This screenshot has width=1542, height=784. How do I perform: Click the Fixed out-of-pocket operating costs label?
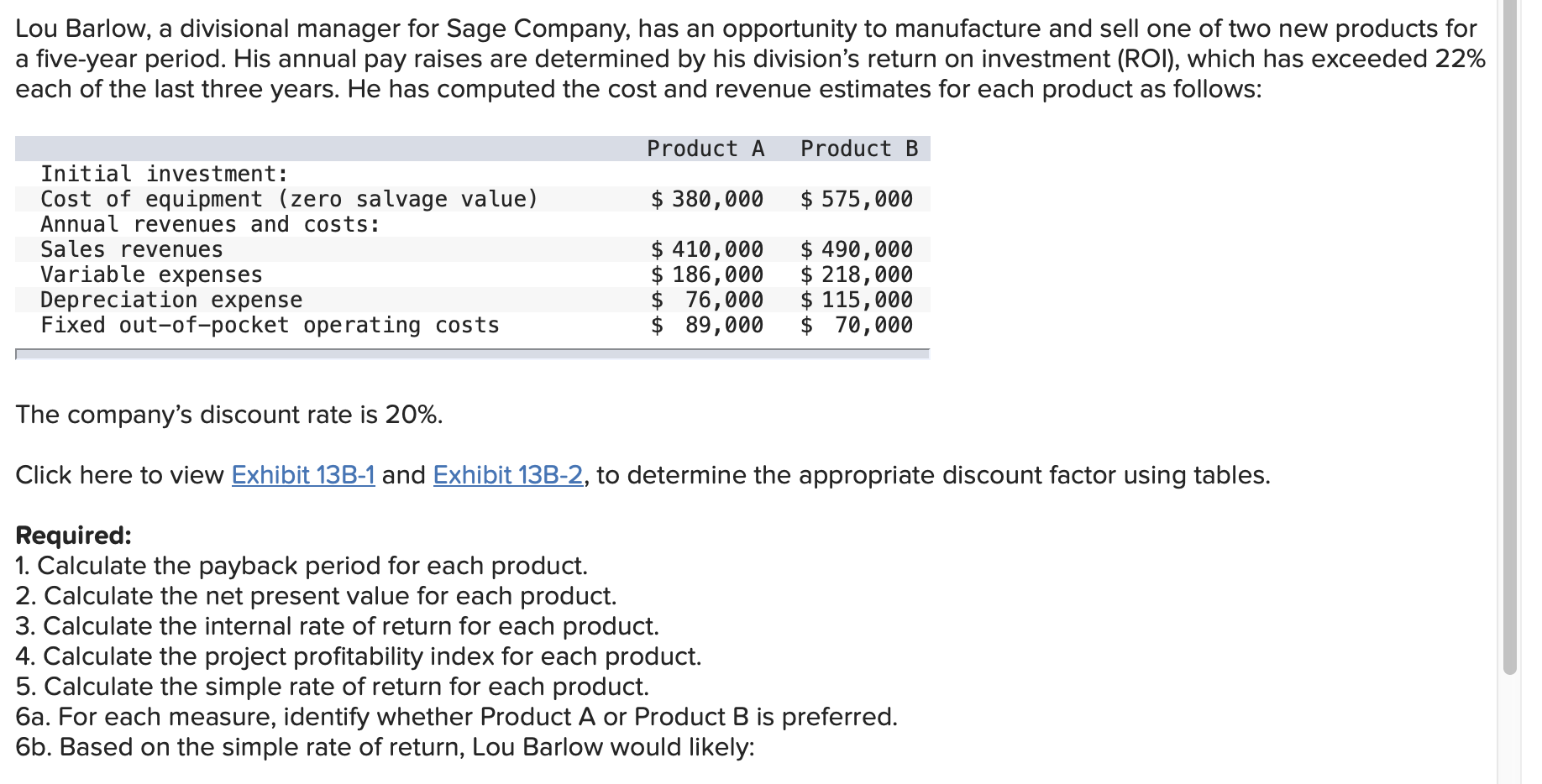point(270,325)
